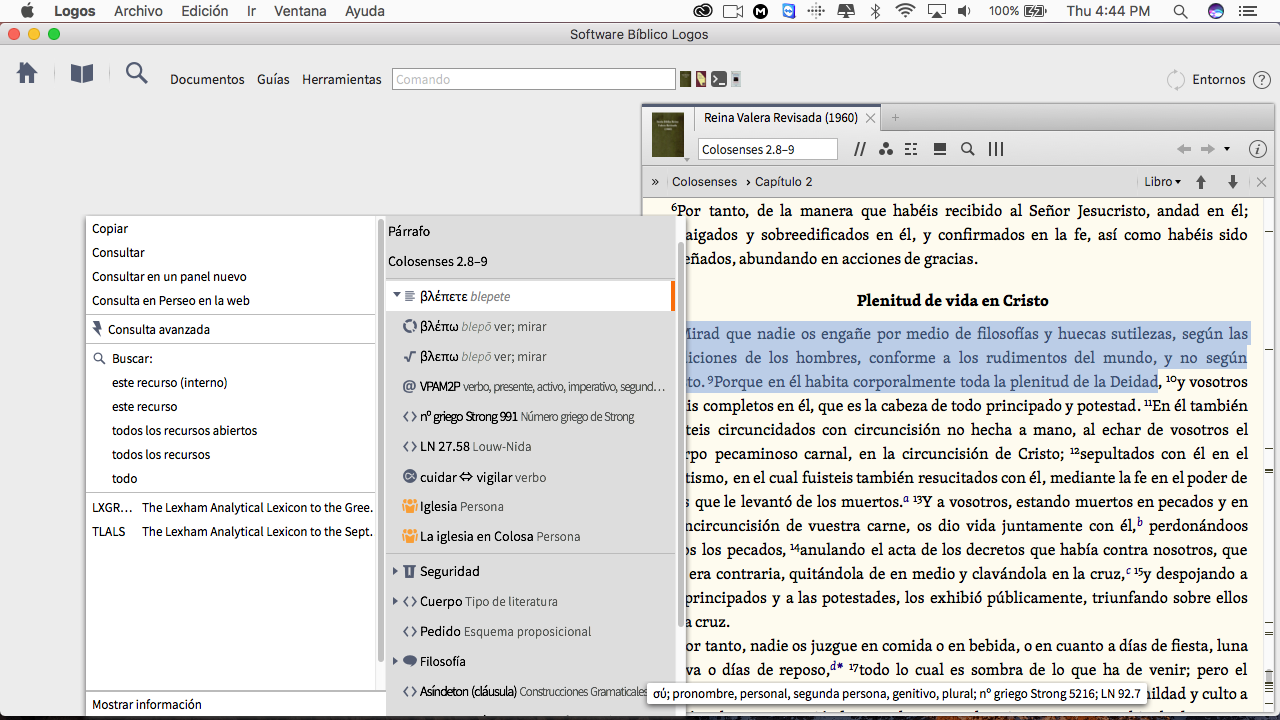This screenshot has width=1280, height=720.
Task: Open the resource cover panel menu
Action: click(668, 135)
